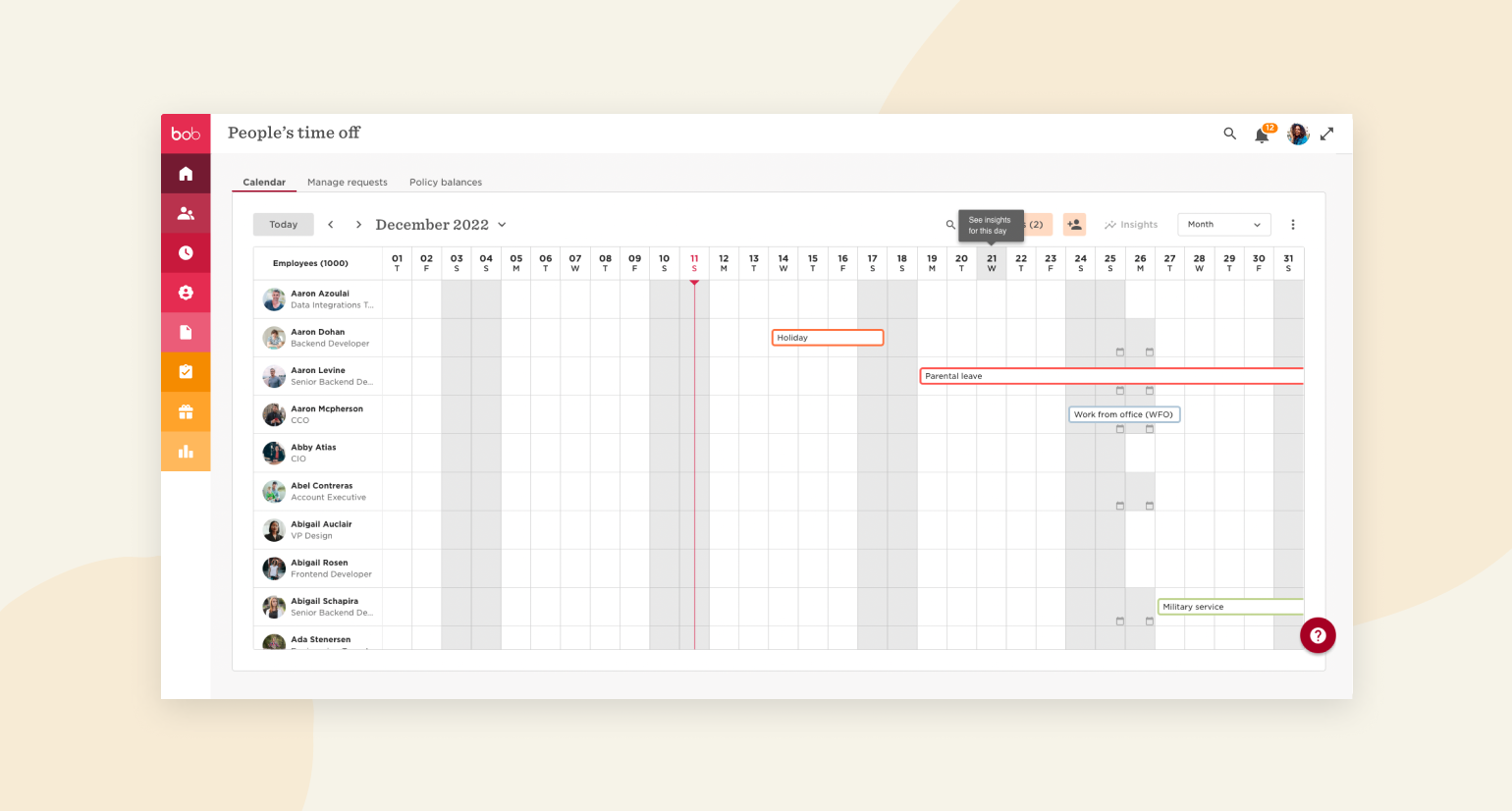The image size is (1512, 811).
Task: Open the Time clock sidebar icon
Action: coord(186,252)
